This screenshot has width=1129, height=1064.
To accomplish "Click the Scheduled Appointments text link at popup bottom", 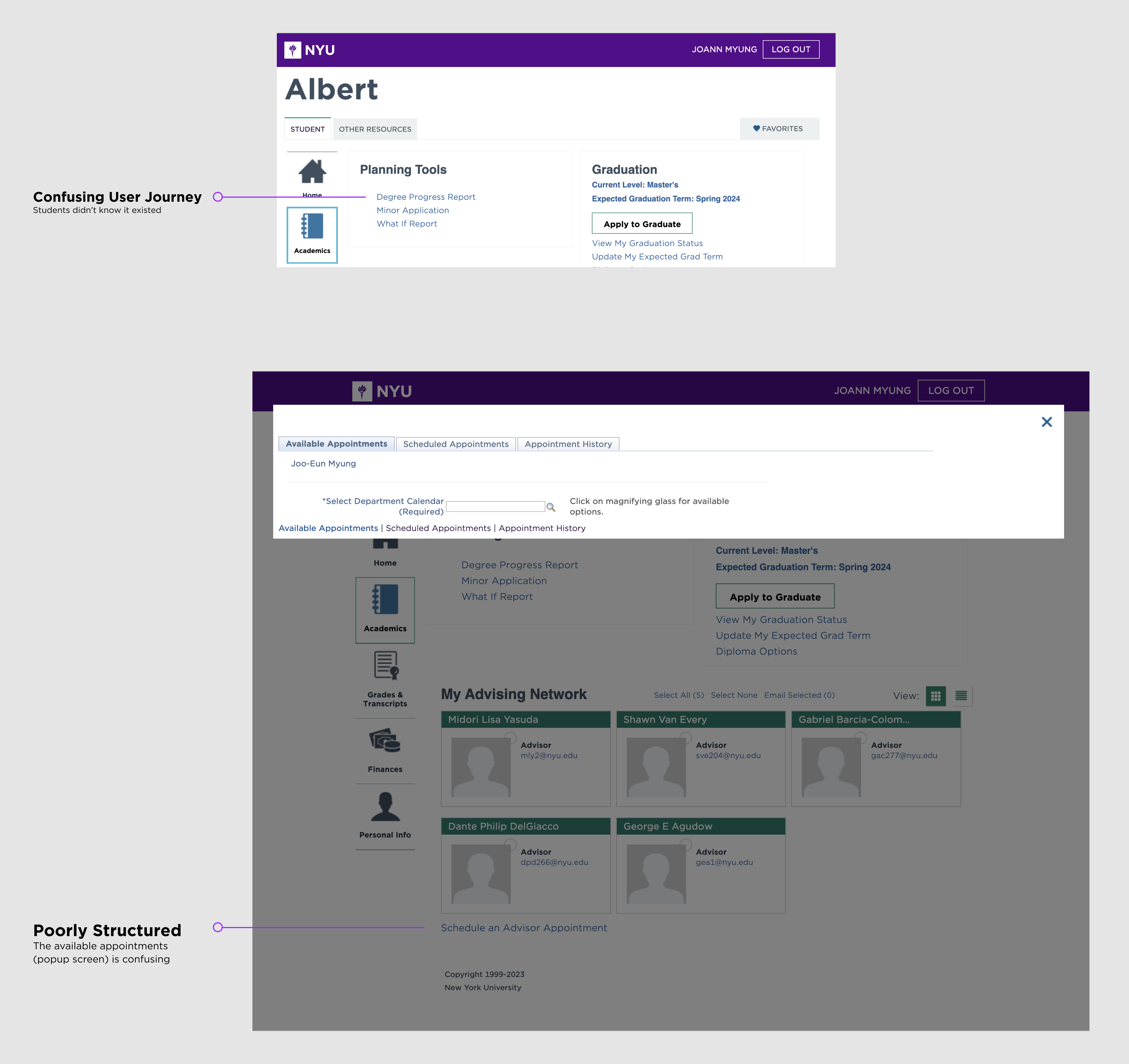I will [439, 528].
